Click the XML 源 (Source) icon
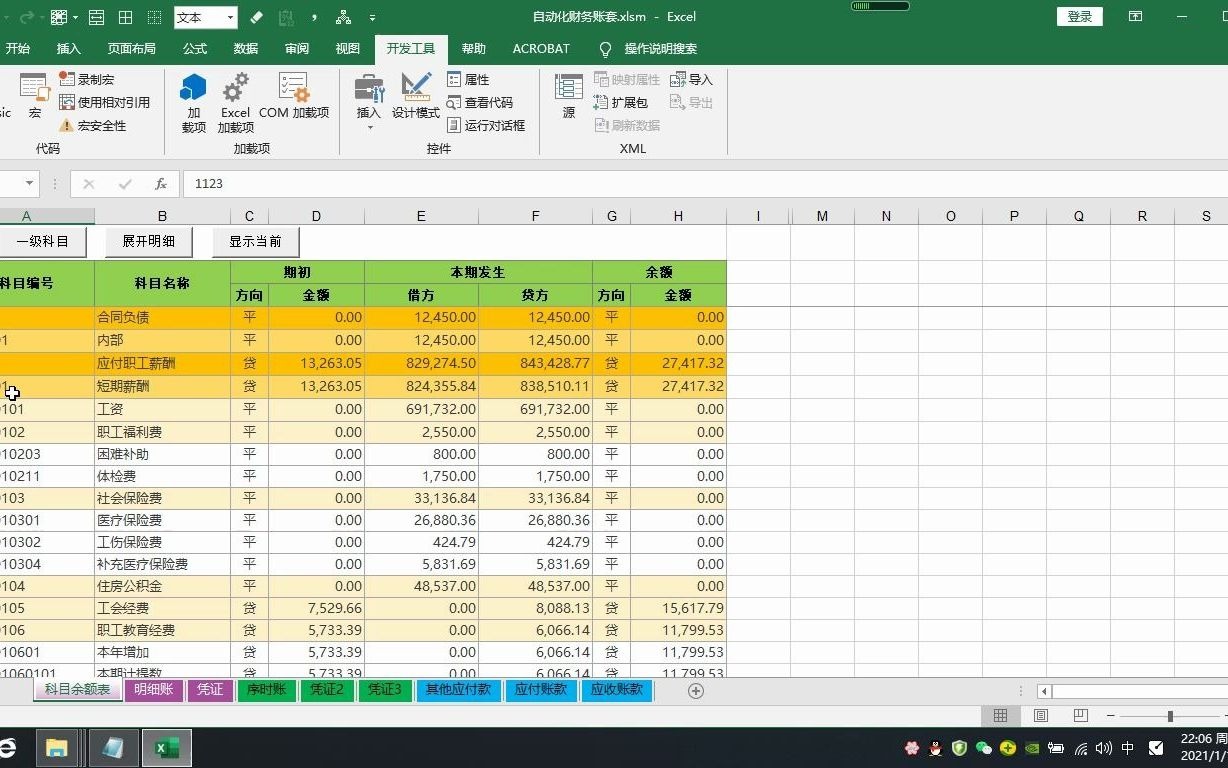The image size is (1228, 768). pos(568,95)
